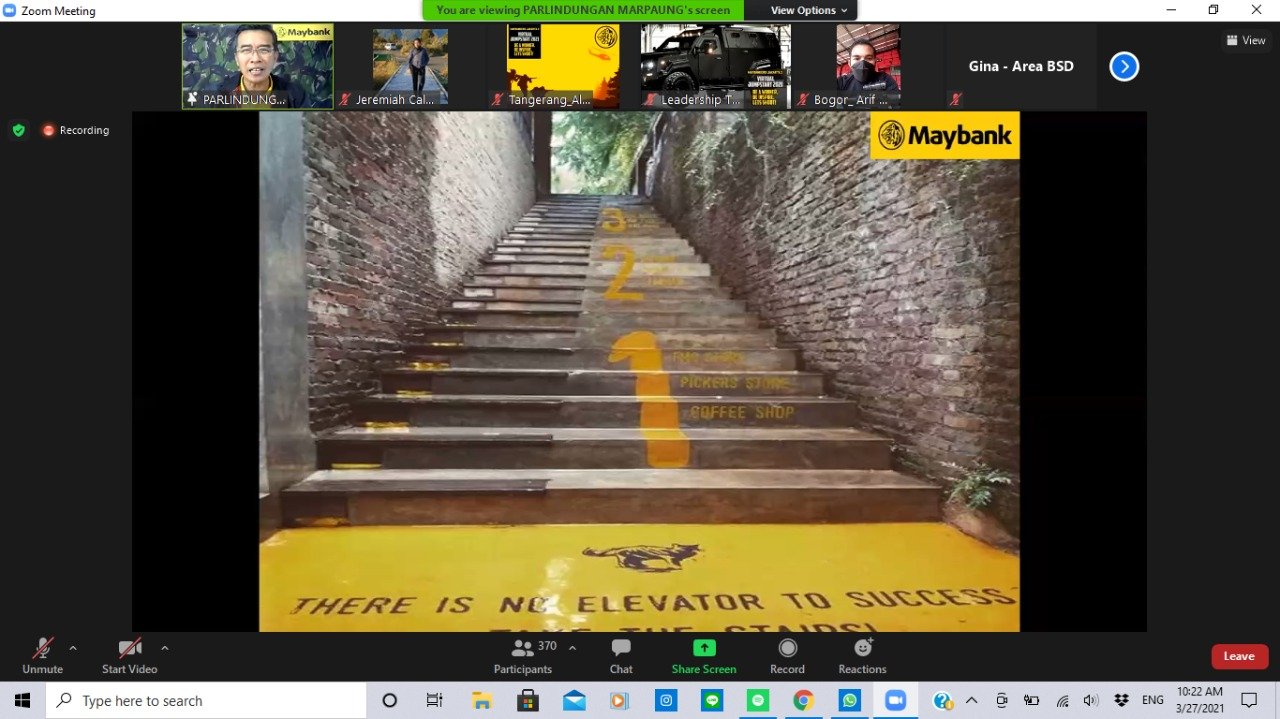Viewport: 1280px width, 719px height.
Task: Expand the participants caret next to 370
Action: pyautogui.click(x=572, y=648)
